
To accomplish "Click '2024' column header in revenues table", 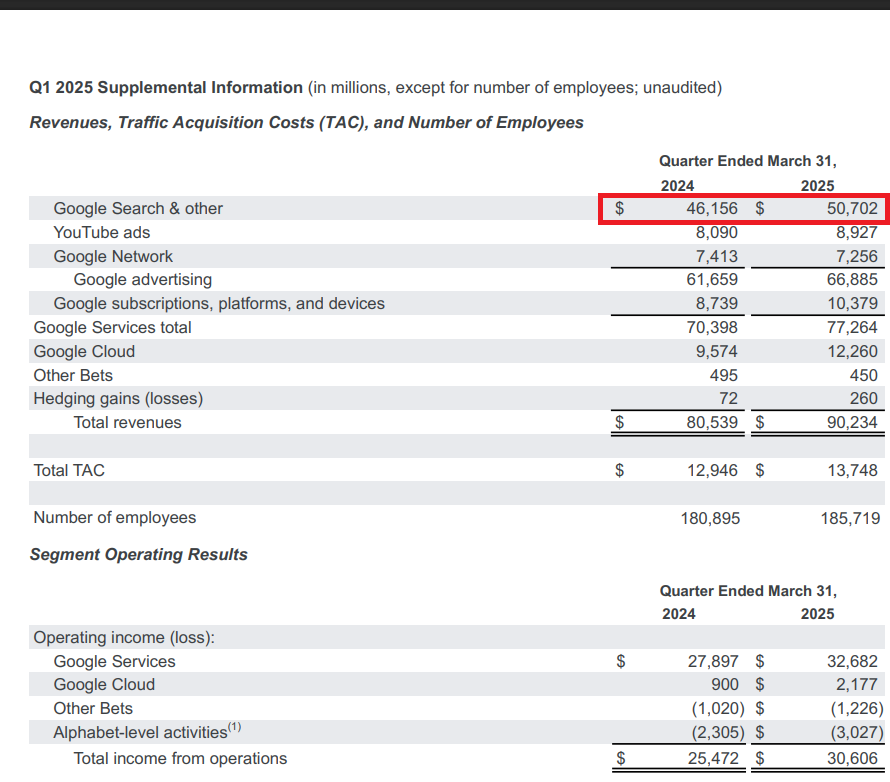I will (677, 186).
